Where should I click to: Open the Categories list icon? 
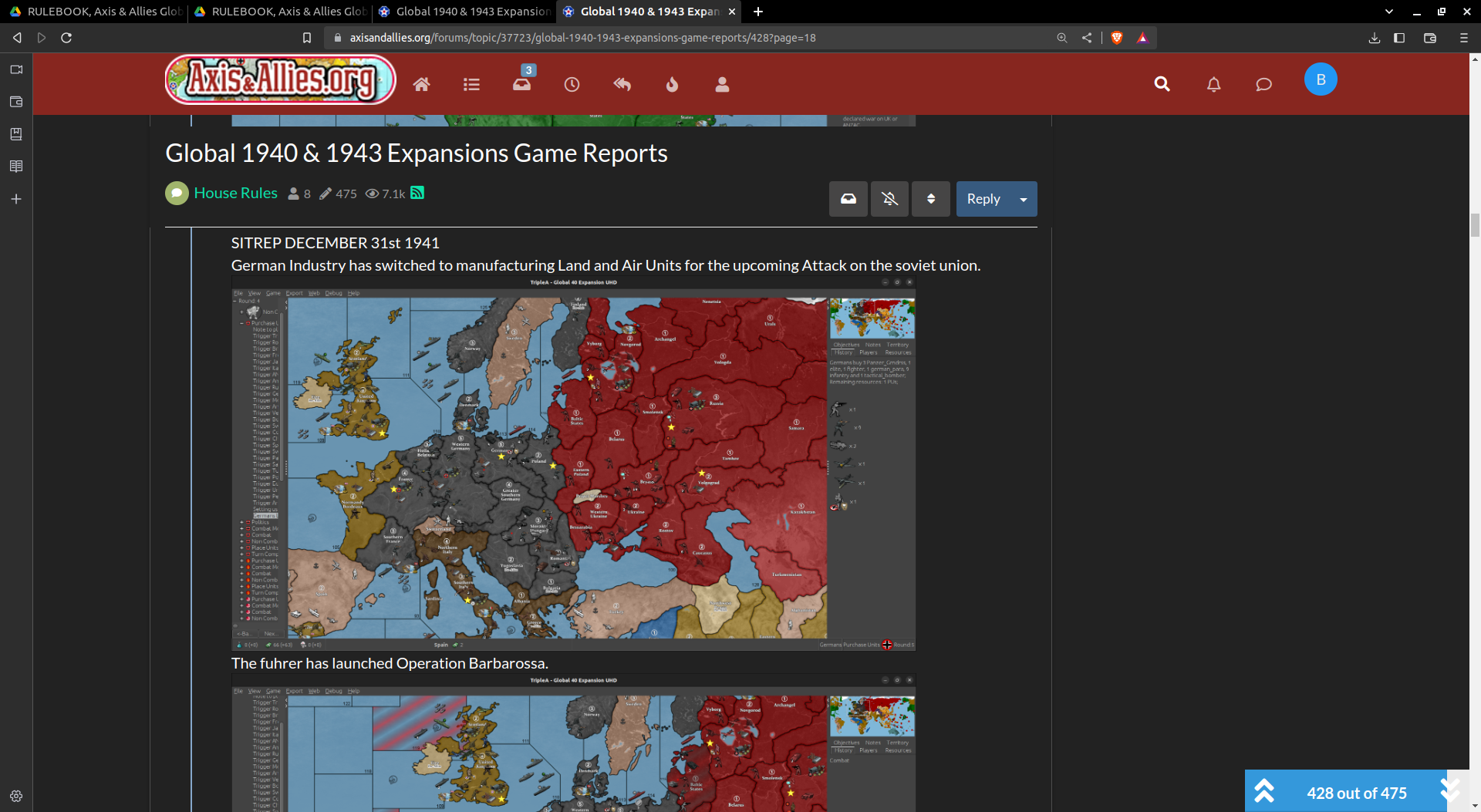(471, 85)
